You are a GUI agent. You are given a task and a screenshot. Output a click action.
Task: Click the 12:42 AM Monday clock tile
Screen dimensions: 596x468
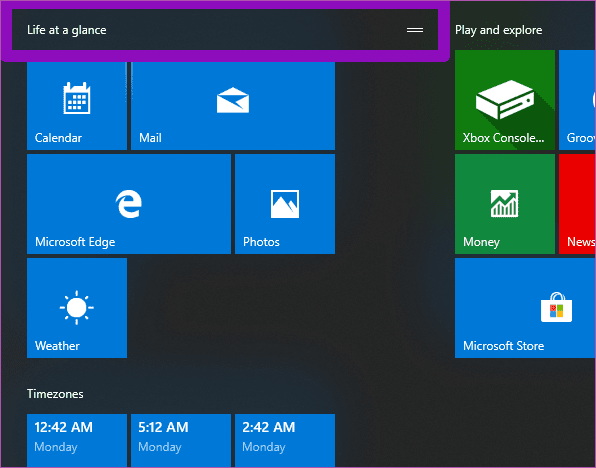[x=77, y=440]
